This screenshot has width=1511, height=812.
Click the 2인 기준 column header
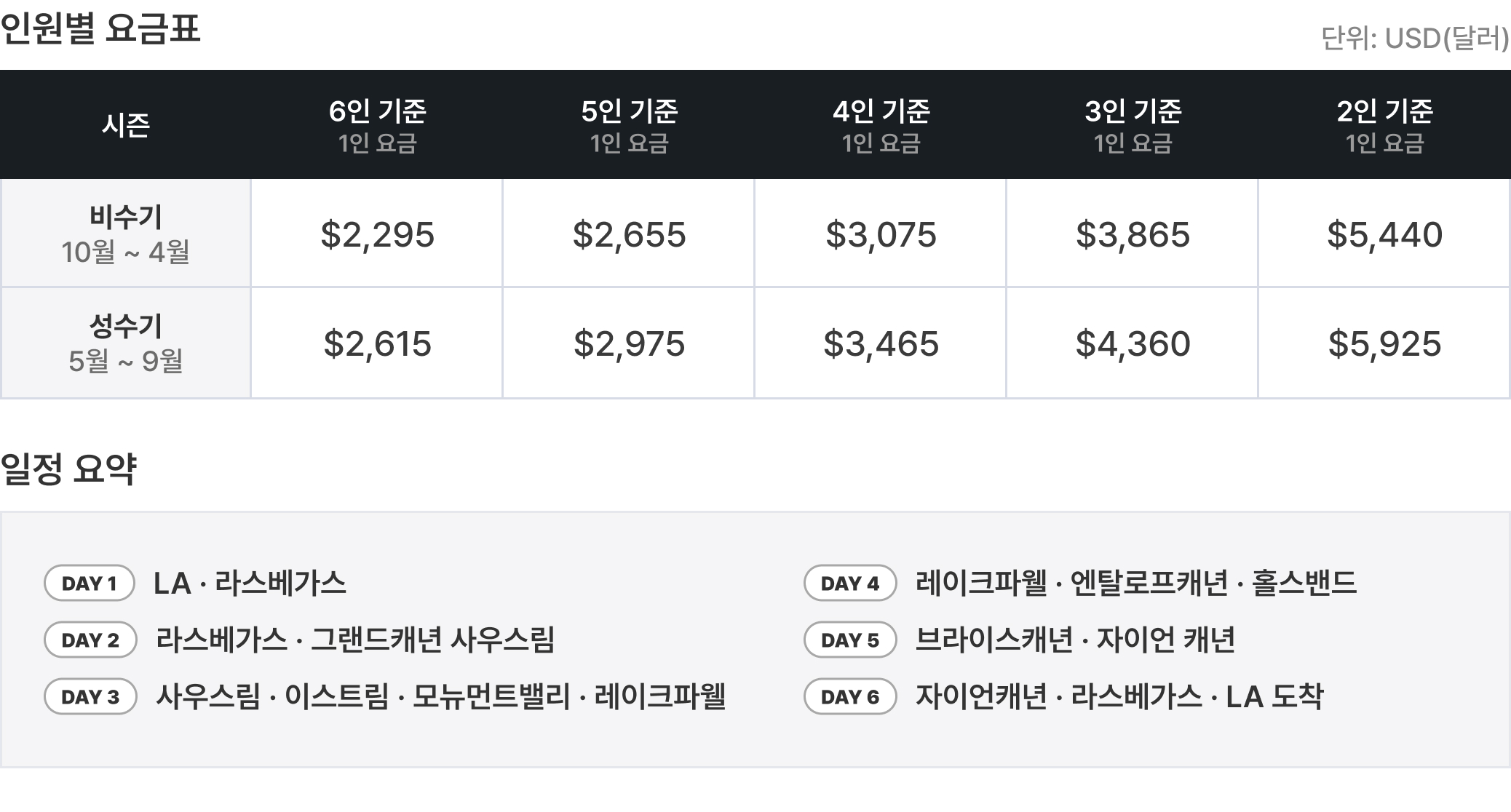tap(1384, 125)
